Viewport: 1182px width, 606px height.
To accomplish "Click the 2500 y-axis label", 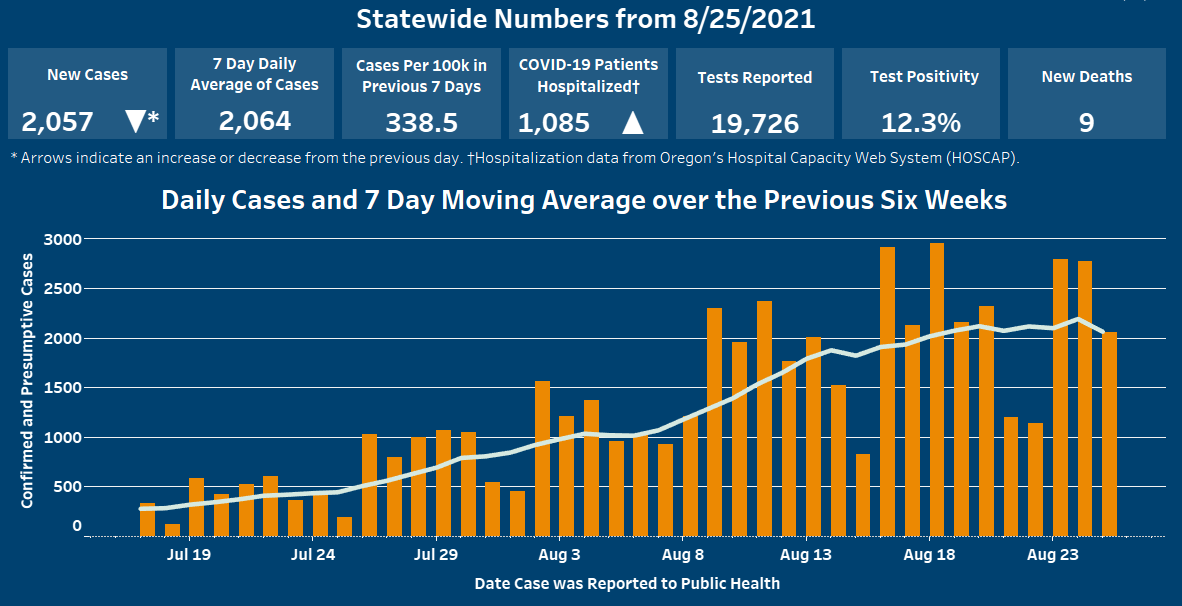I will [63, 289].
